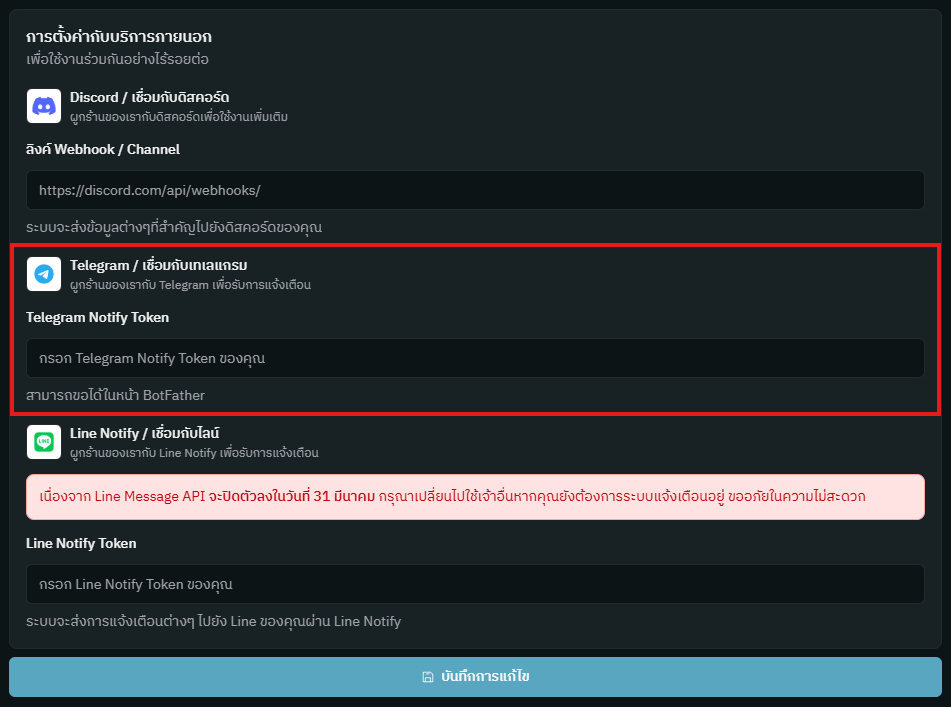Click the Line Notify help text at bottom
This screenshot has width=951, height=707.
(x=214, y=621)
